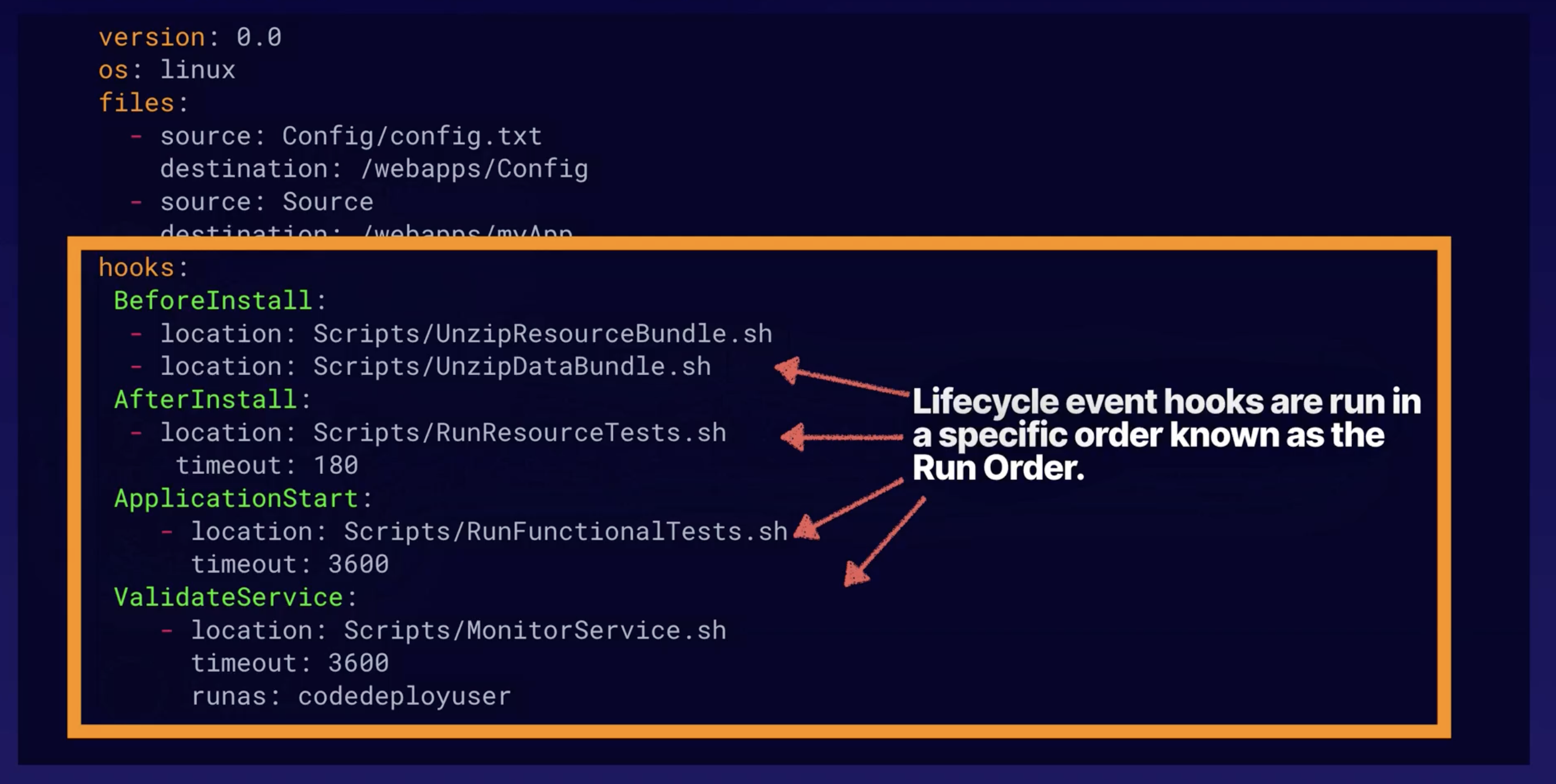Select the 'timeout: 180' value
The height and width of the screenshot is (784, 1556).
(x=267, y=466)
